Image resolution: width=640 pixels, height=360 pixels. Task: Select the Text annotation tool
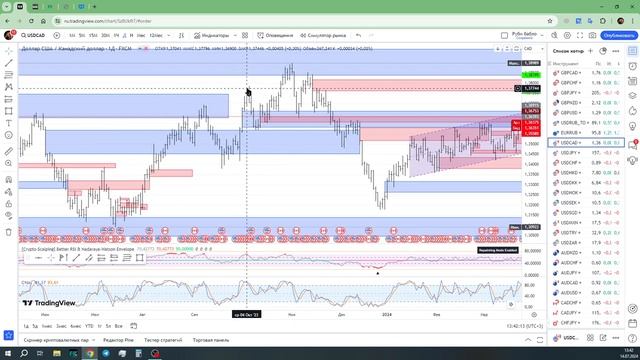(9, 123)
